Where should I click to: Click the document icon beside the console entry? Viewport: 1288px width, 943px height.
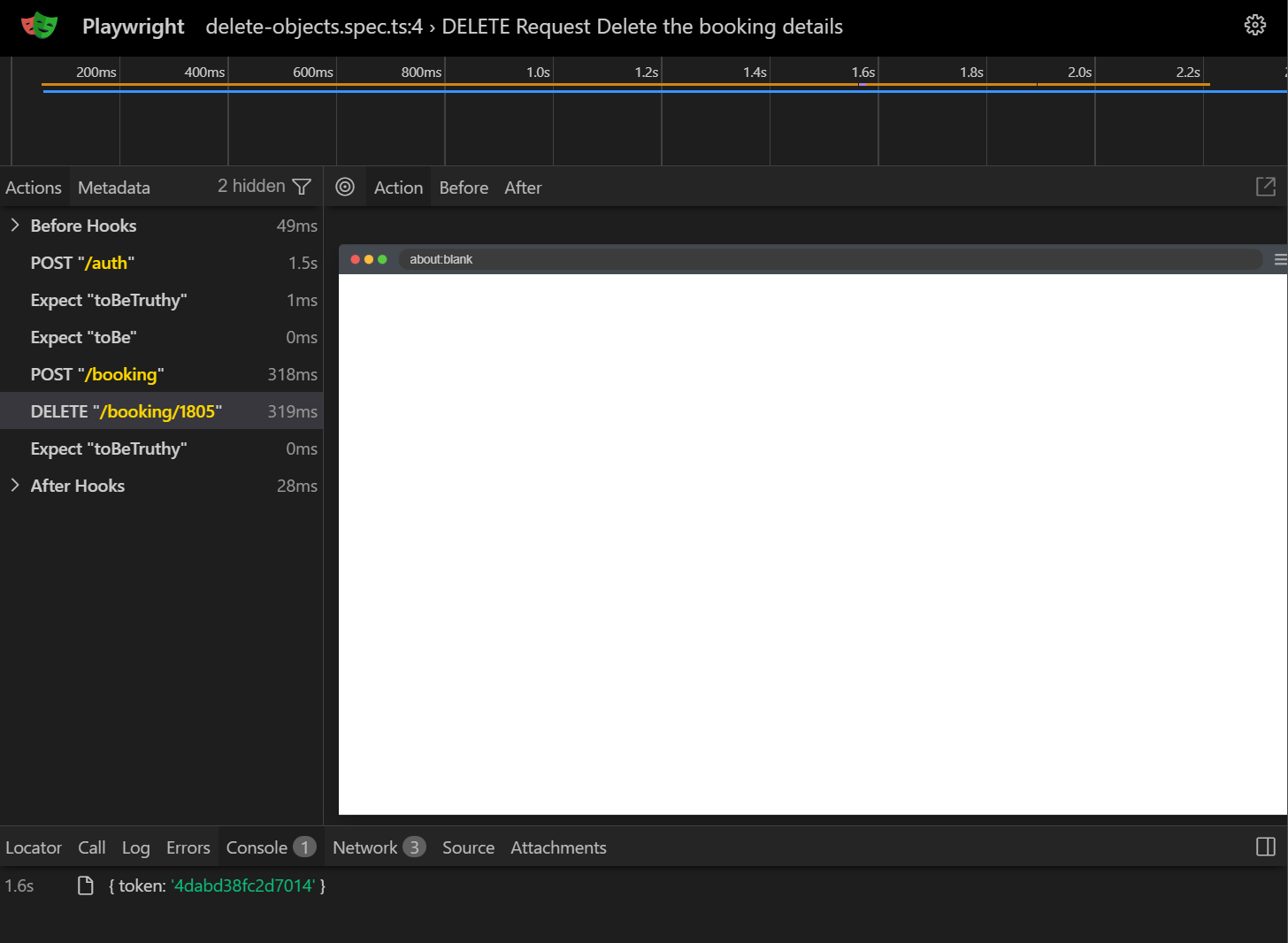[85, 885]
